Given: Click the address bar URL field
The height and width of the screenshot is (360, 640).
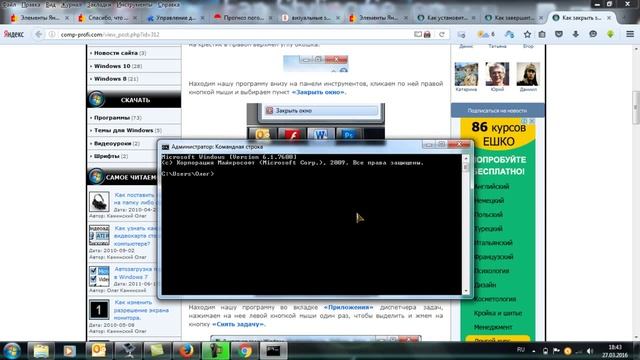Looking at the screenshot, I should (x=233, y=34).
